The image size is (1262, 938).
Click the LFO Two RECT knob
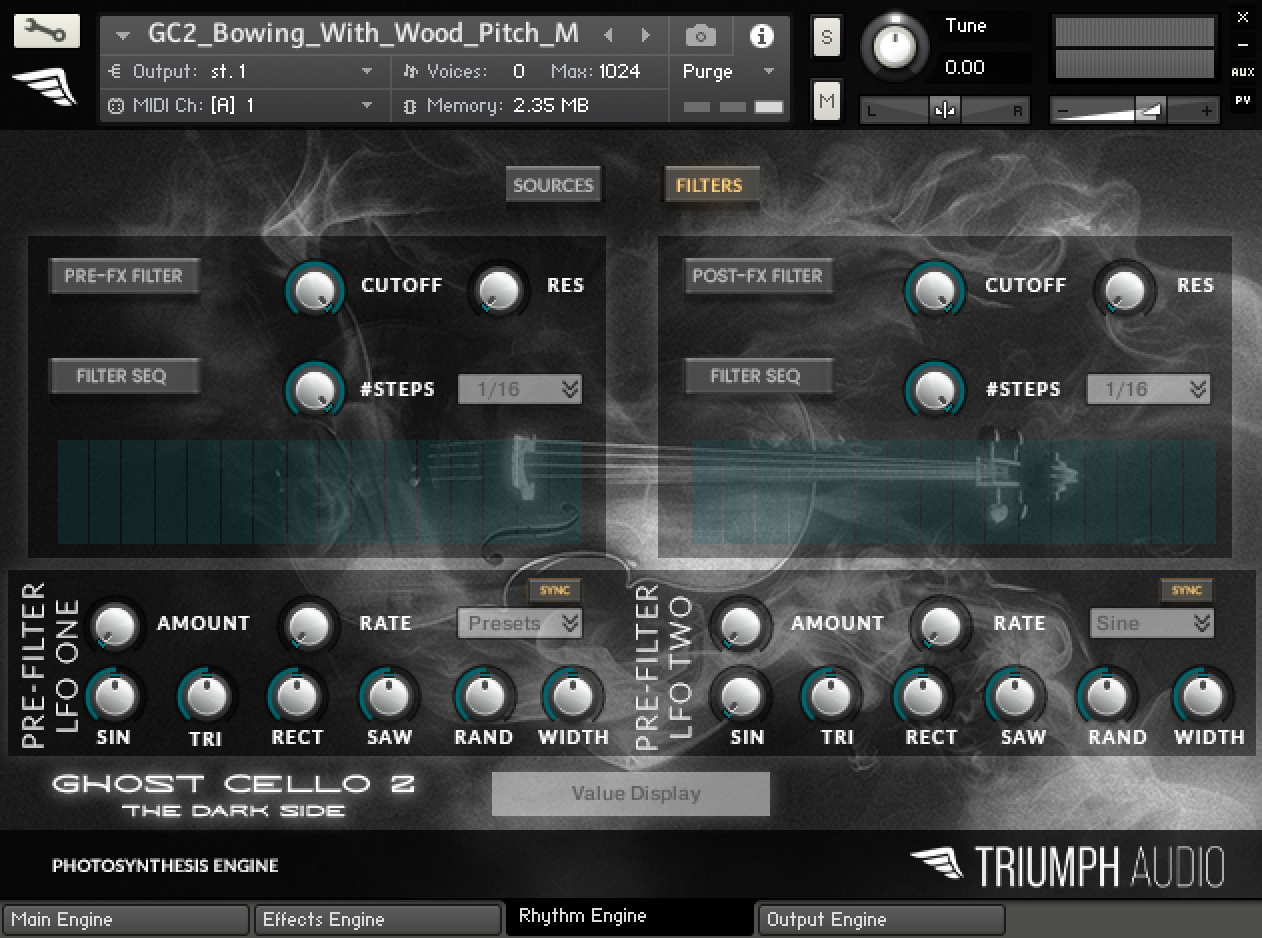pos(923,696)
